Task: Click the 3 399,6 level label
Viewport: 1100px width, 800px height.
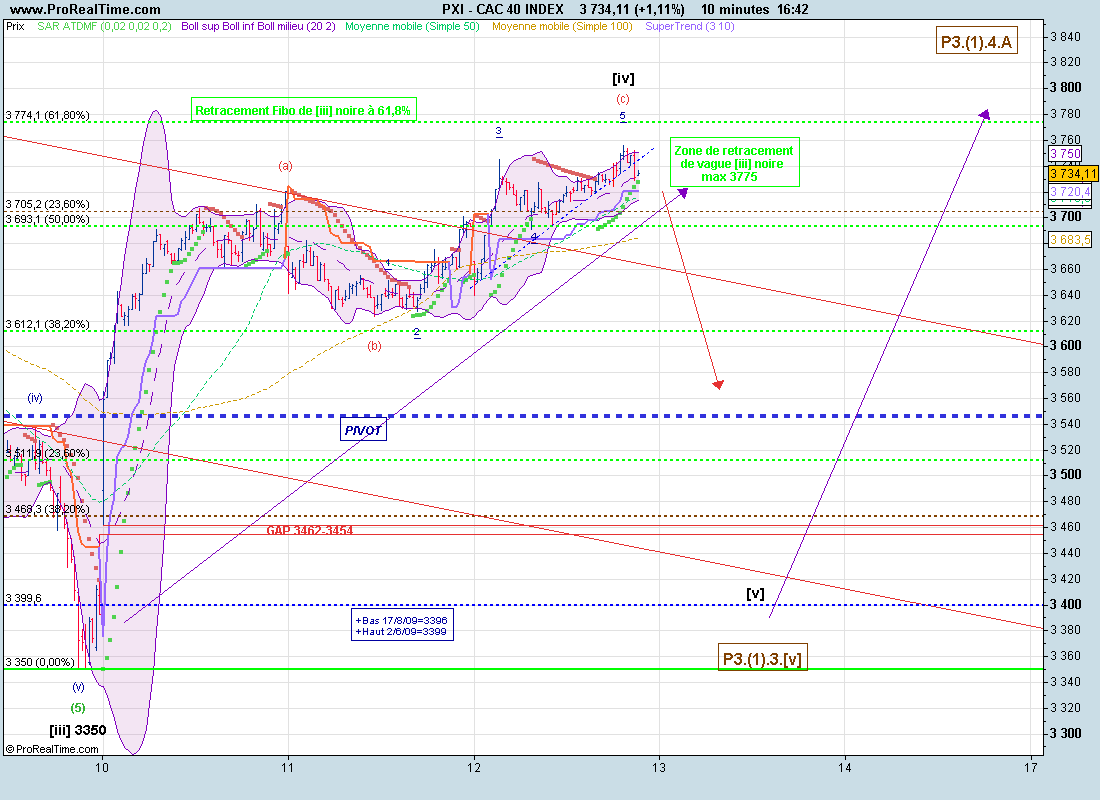Action: click(x=24, y=599)
